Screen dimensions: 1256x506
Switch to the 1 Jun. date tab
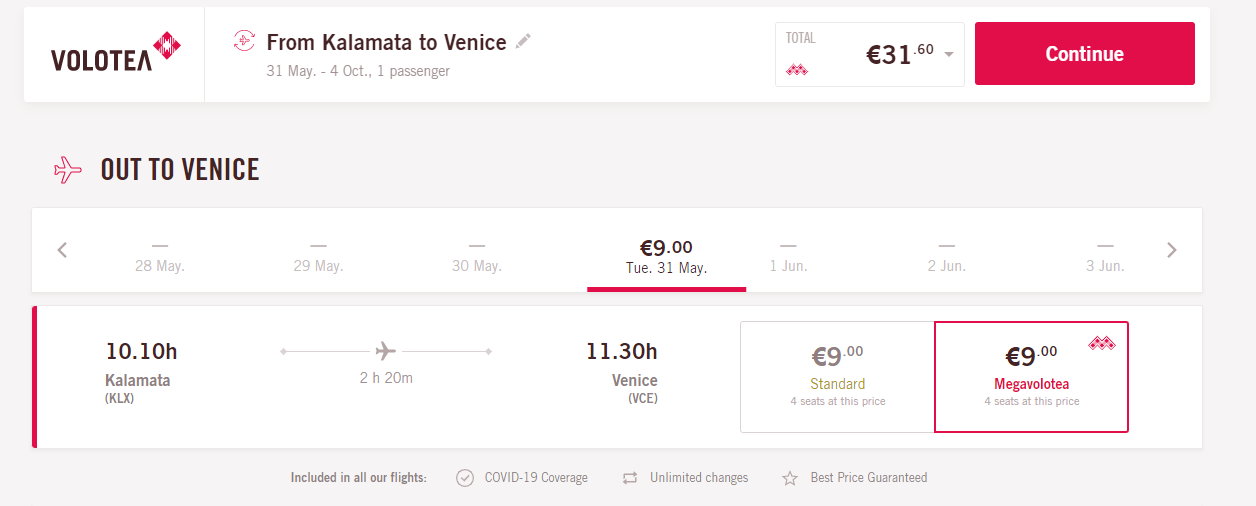pos(788,256)
